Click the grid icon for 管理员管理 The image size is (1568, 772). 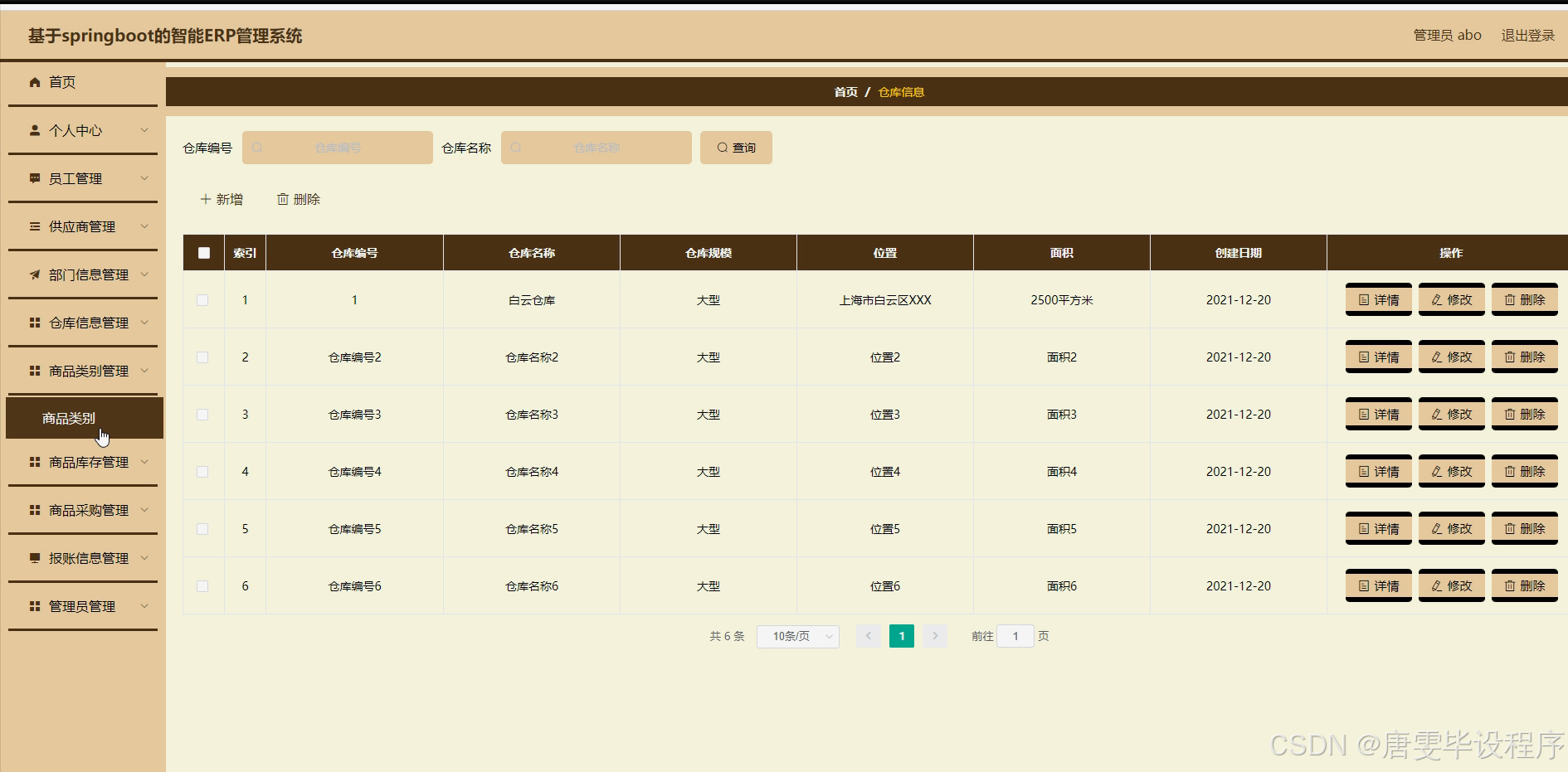coord(35,606)
